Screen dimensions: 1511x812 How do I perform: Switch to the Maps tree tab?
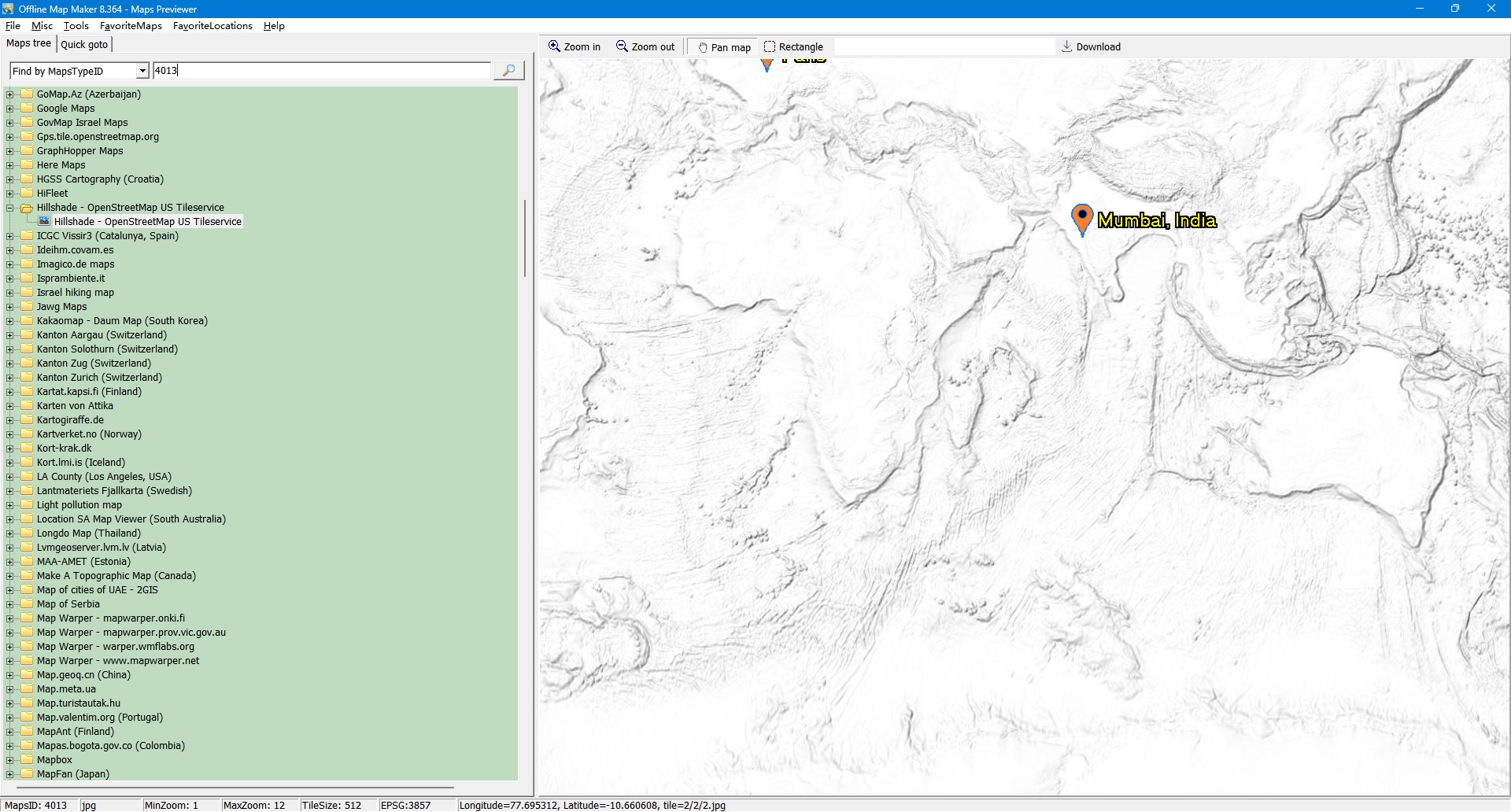(28, 43)
